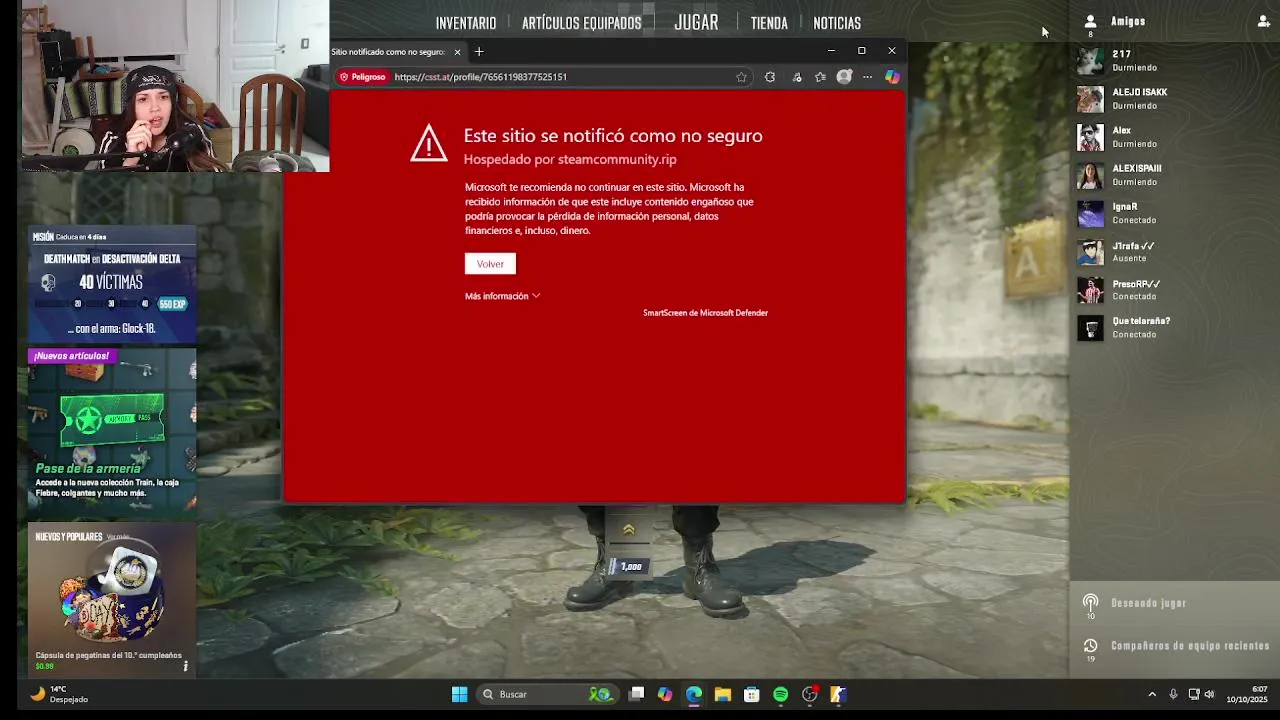Open the Copilot icon in Edge toolbar
Viewport: 1280px width, 720px height.
click(x=892, y=77)
